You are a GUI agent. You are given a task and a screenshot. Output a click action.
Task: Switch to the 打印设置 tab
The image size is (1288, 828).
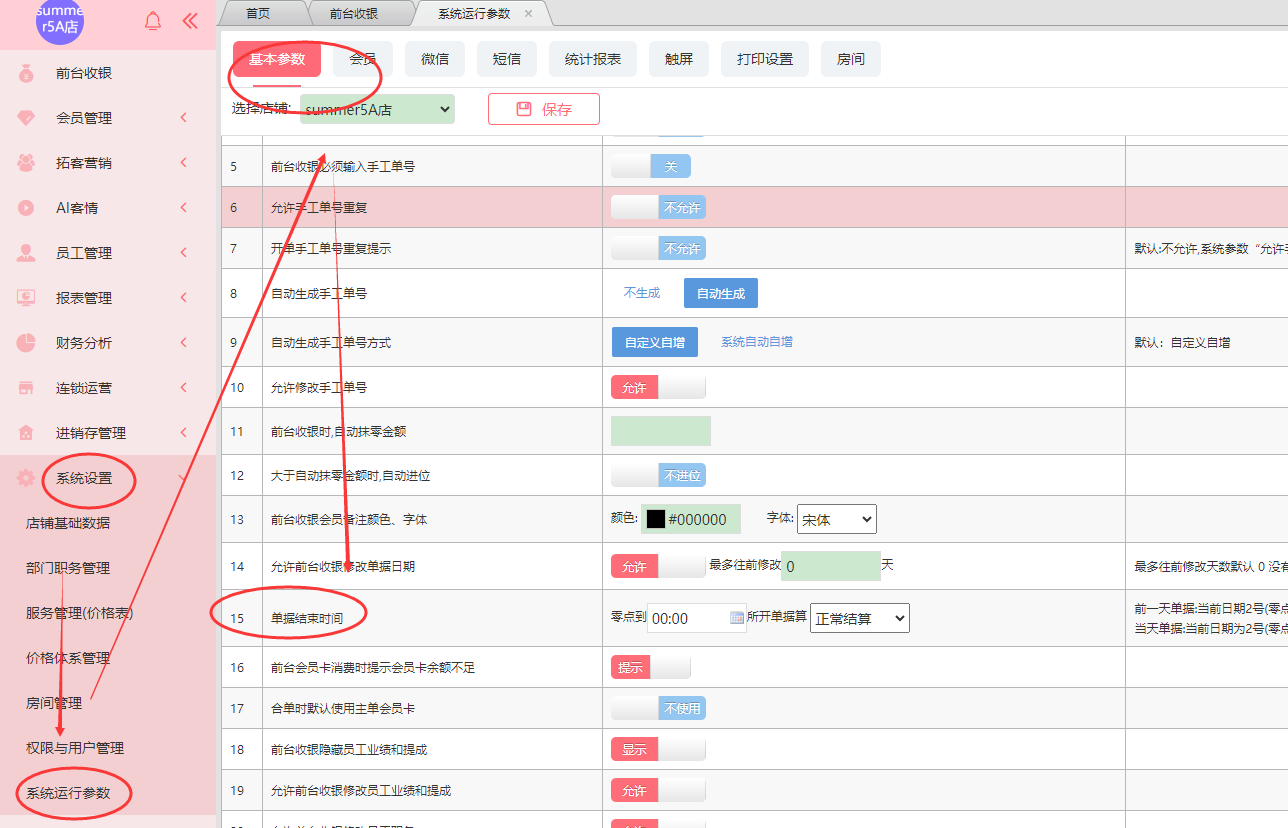tap(765, 59)
